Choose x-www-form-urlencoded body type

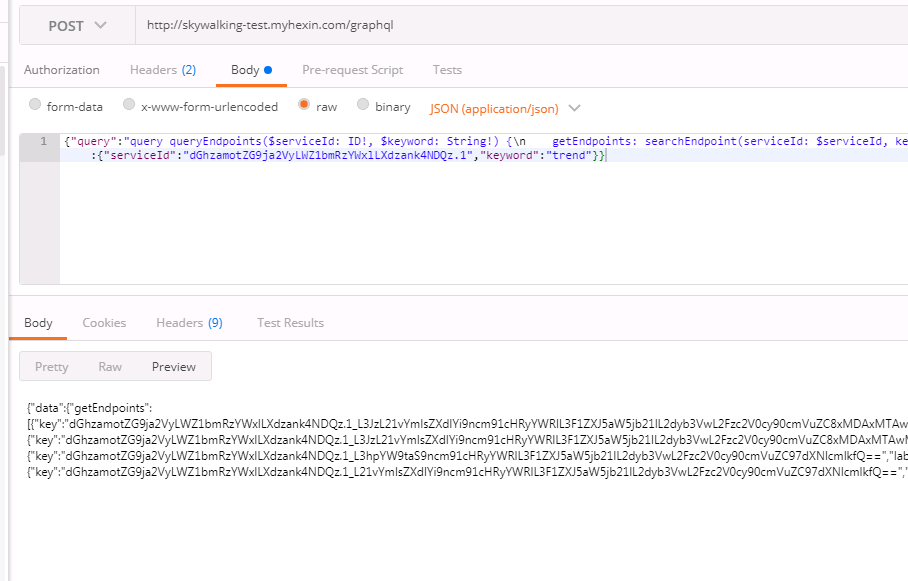129,104
